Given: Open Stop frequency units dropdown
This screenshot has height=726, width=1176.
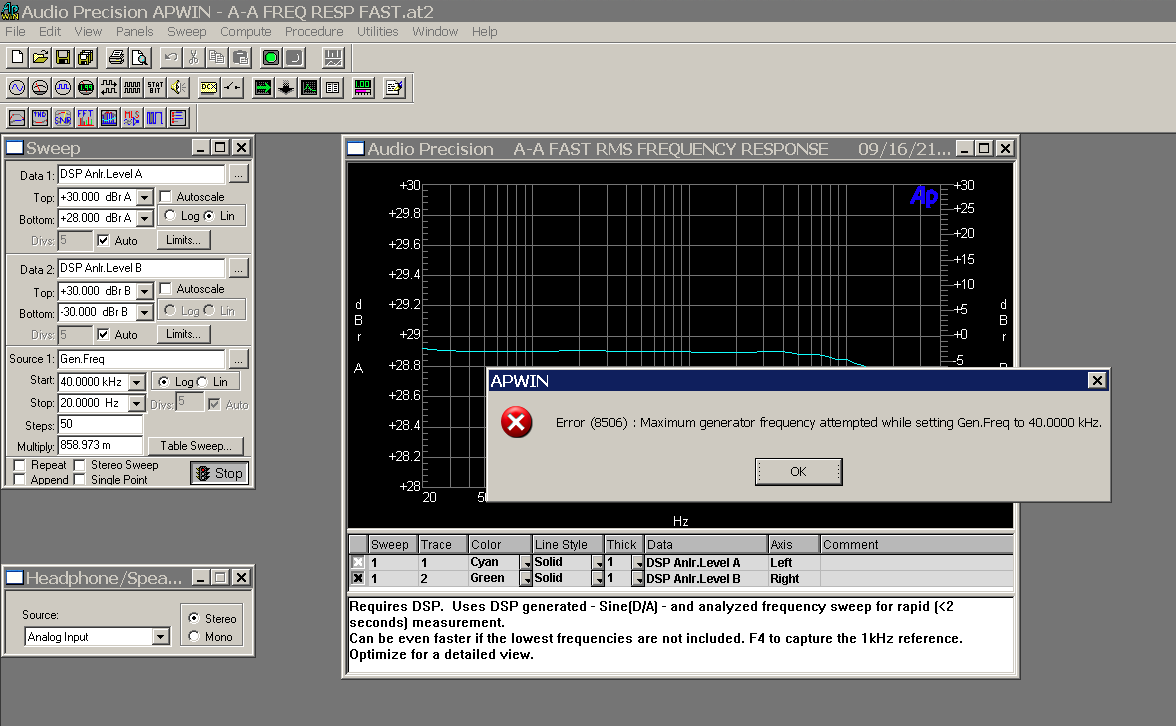Looking at the screenshot, I should click(x=136, y=404).
